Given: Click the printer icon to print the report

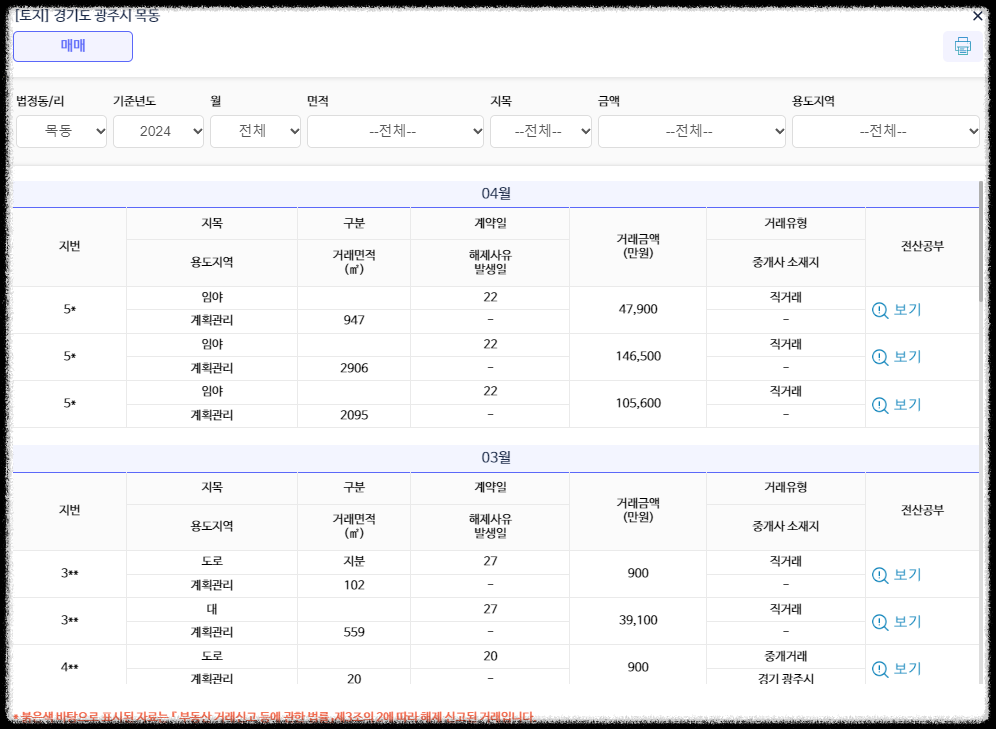Looking at the screenshot, I should click(962, 46).
